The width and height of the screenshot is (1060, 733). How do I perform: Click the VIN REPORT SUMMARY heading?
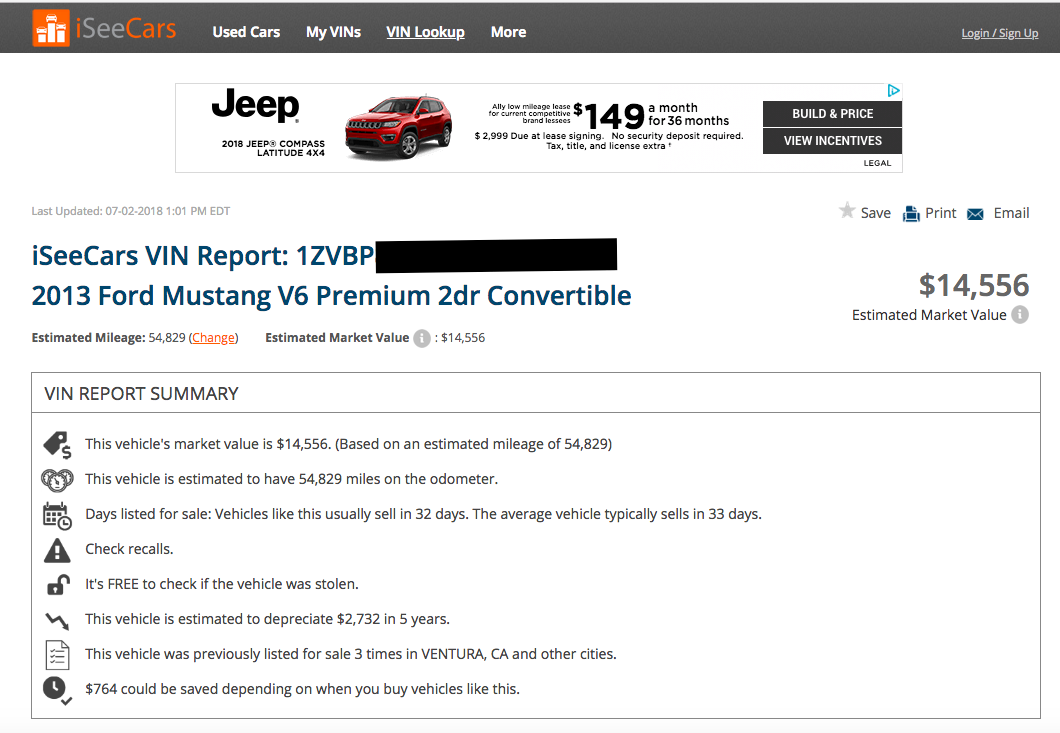coord(141,394)
